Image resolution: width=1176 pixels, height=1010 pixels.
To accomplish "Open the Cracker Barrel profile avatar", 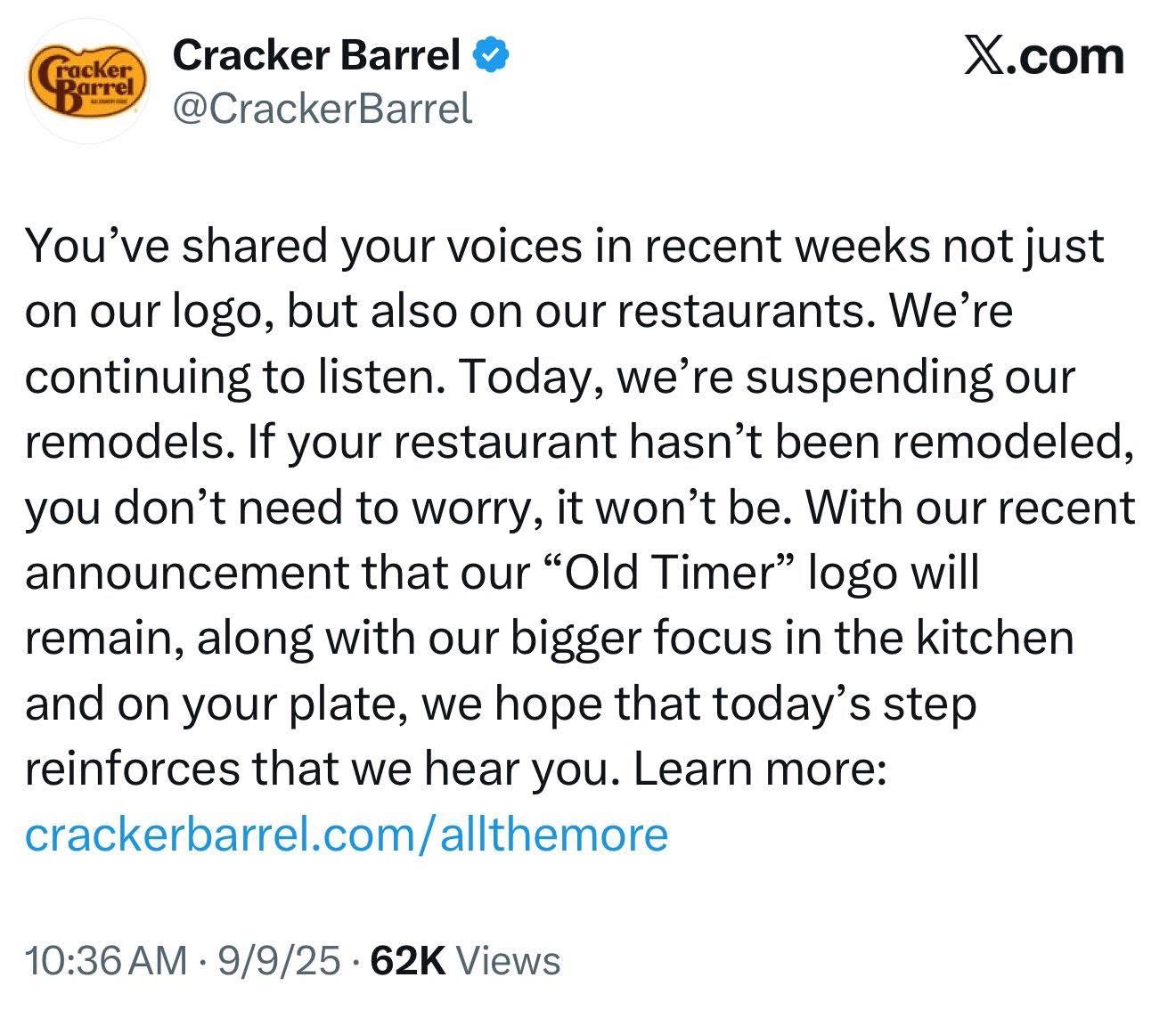I will click(x=86, y=81).
